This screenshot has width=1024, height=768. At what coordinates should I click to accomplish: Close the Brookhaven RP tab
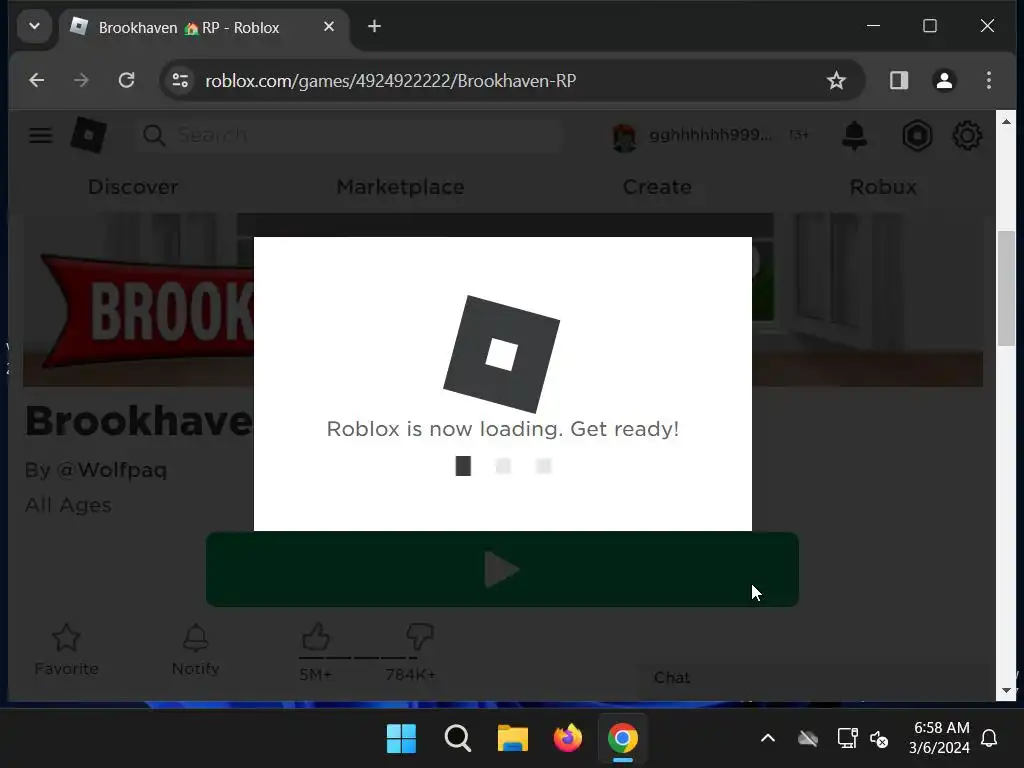click(x=329, y=27)
